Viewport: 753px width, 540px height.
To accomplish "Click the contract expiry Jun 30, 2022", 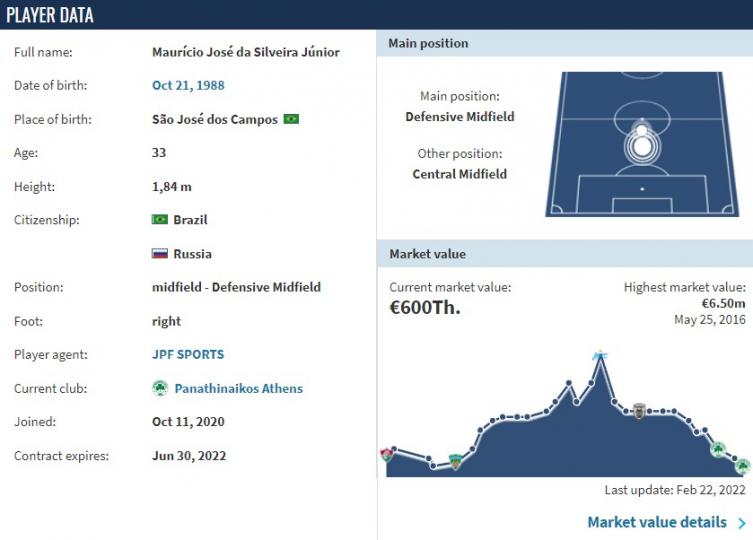I will pos(189,455).
